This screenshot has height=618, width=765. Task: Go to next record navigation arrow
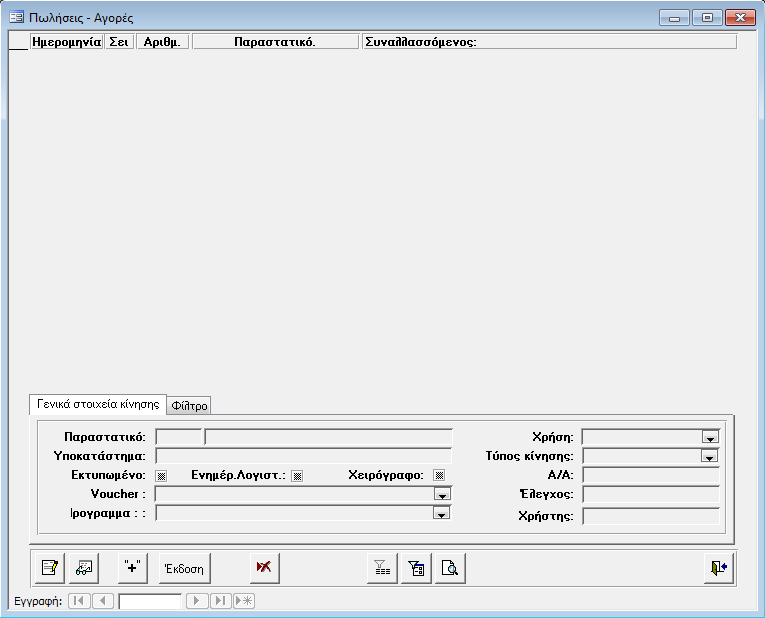pos(197,601)
